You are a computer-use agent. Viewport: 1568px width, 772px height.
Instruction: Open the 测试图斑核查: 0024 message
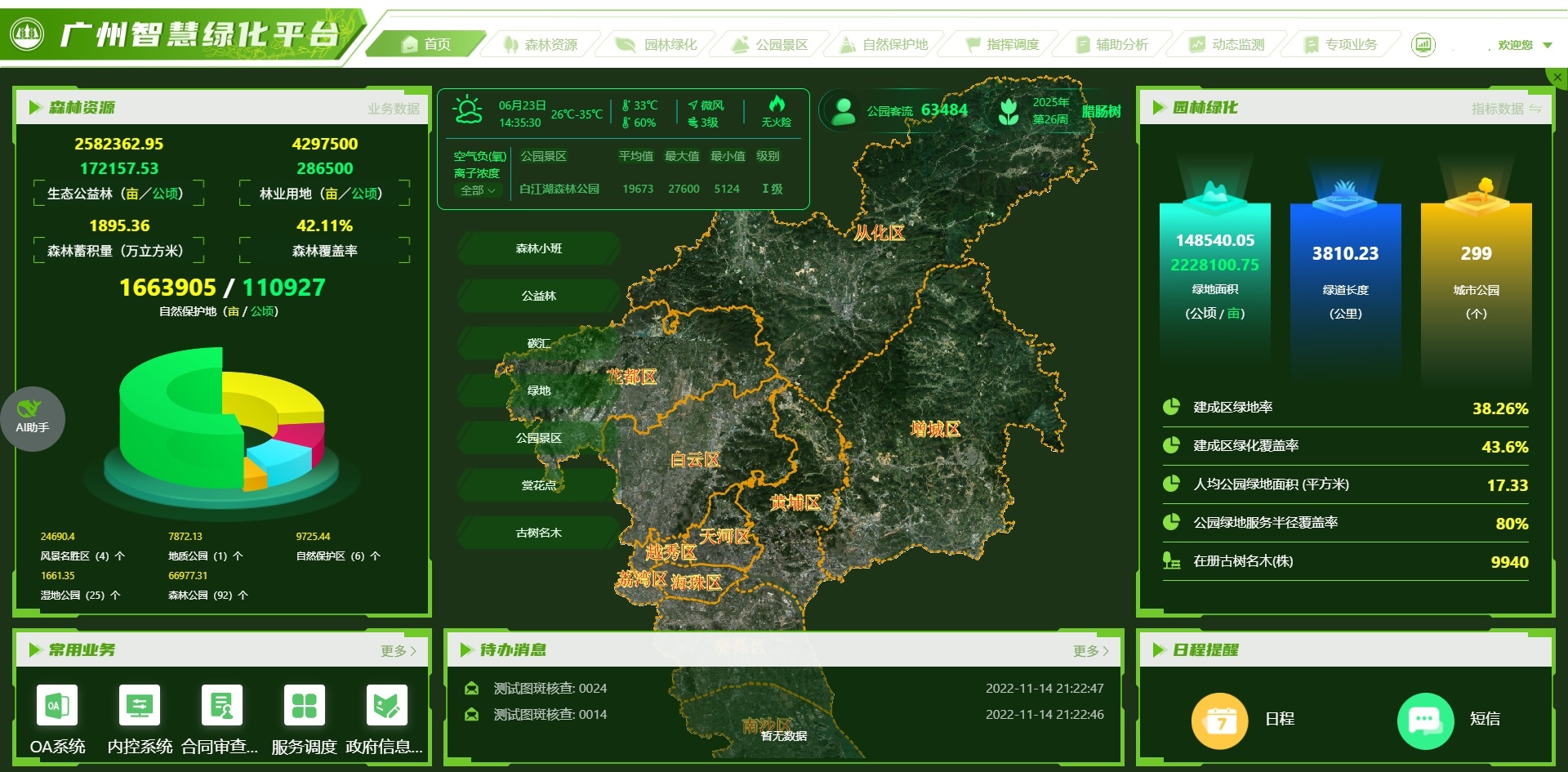[550, 689]
